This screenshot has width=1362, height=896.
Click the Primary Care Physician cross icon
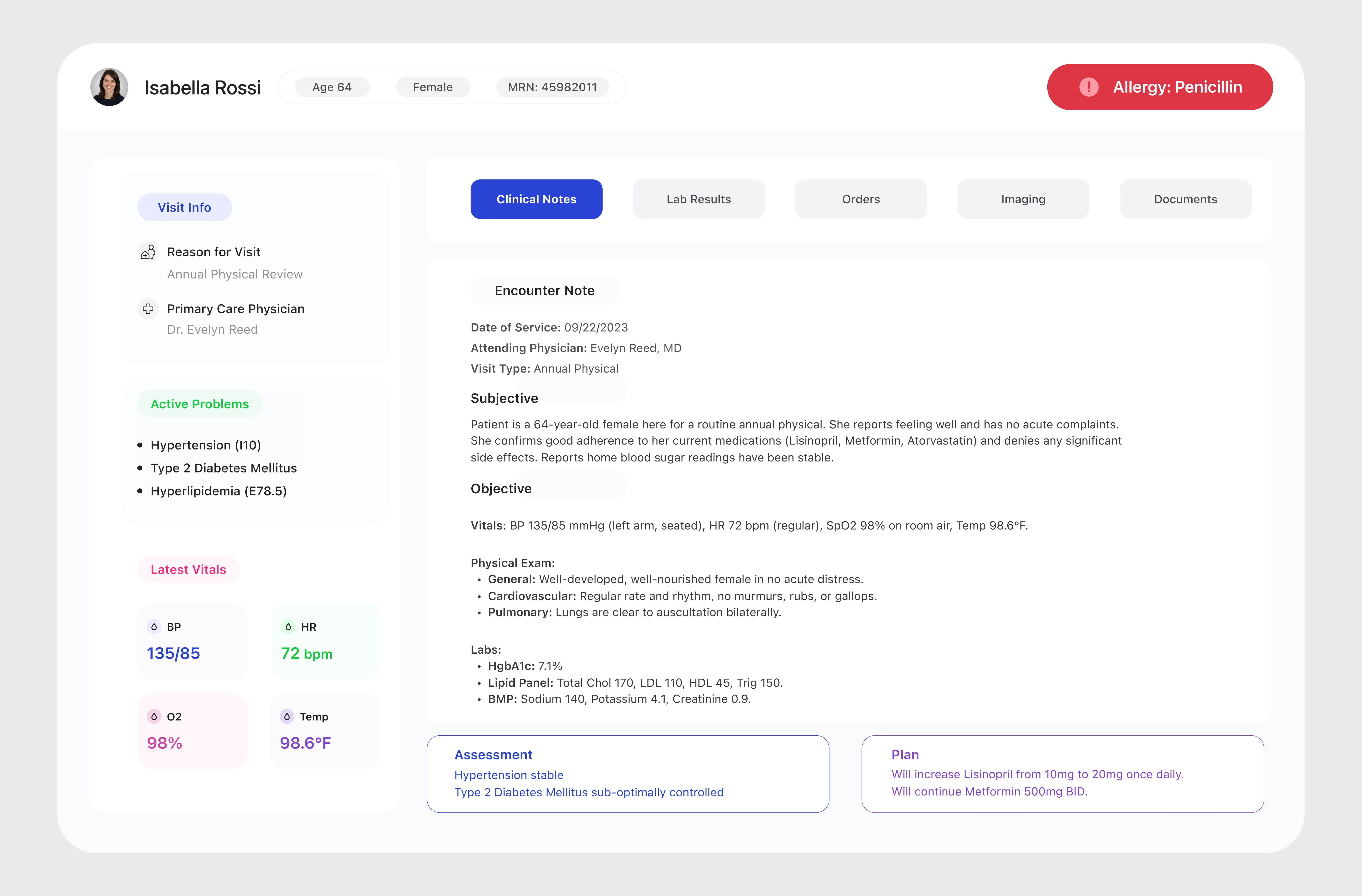coord(148,309)
